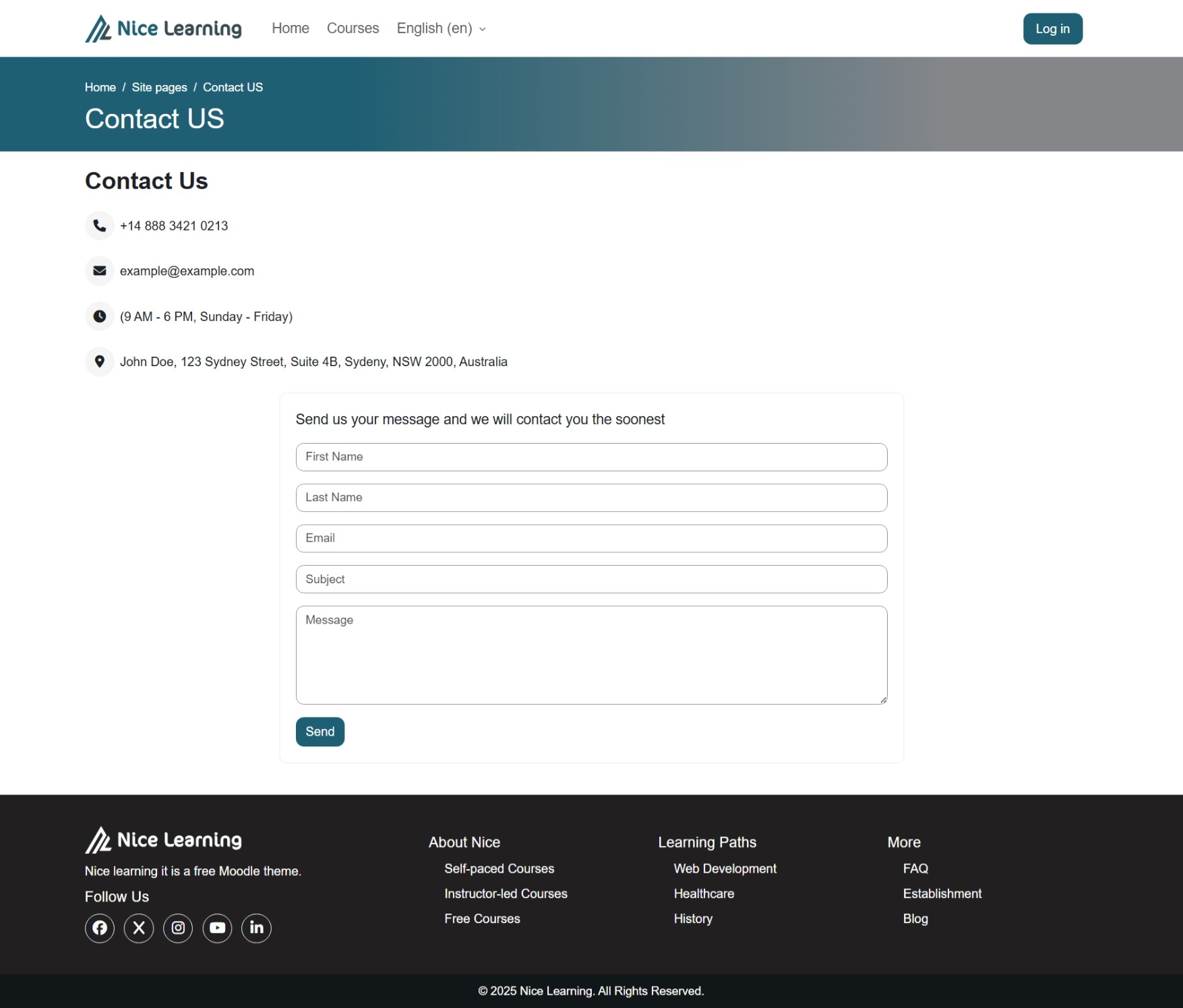Expand the English (en) language dropdown
Image resolution: width=1183 pixels, height=1008 pixels.
[x=441, y=28]
